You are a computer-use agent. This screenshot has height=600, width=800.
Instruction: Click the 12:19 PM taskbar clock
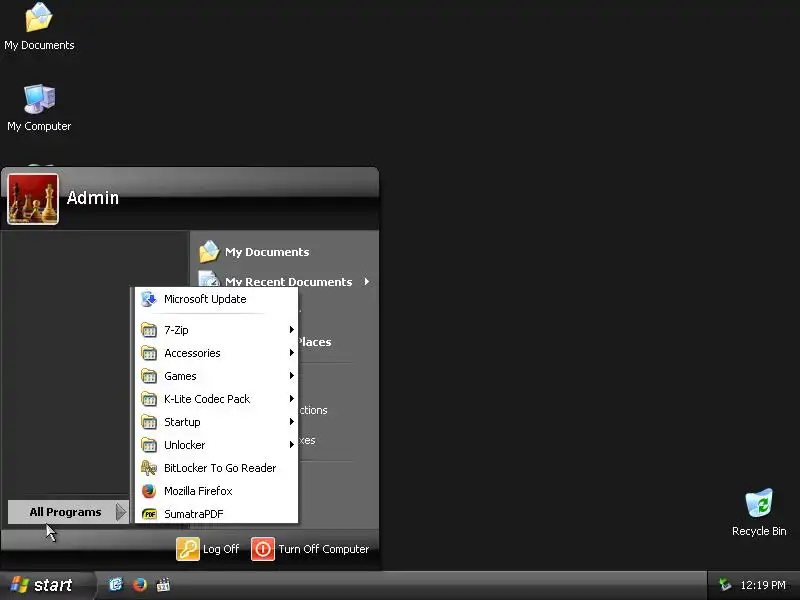click(763, 585)
